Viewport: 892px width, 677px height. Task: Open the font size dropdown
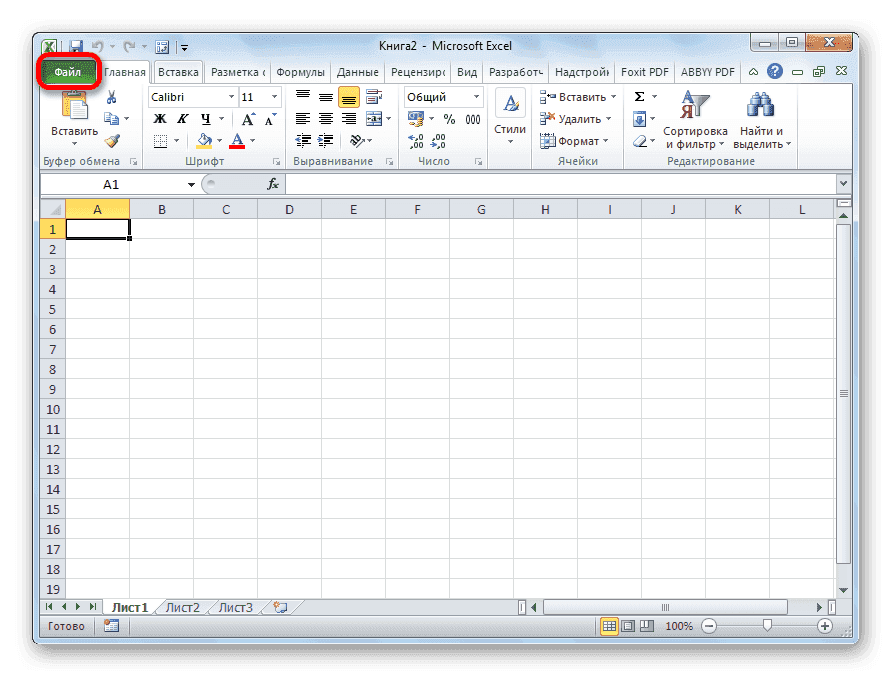coord(273,96)
